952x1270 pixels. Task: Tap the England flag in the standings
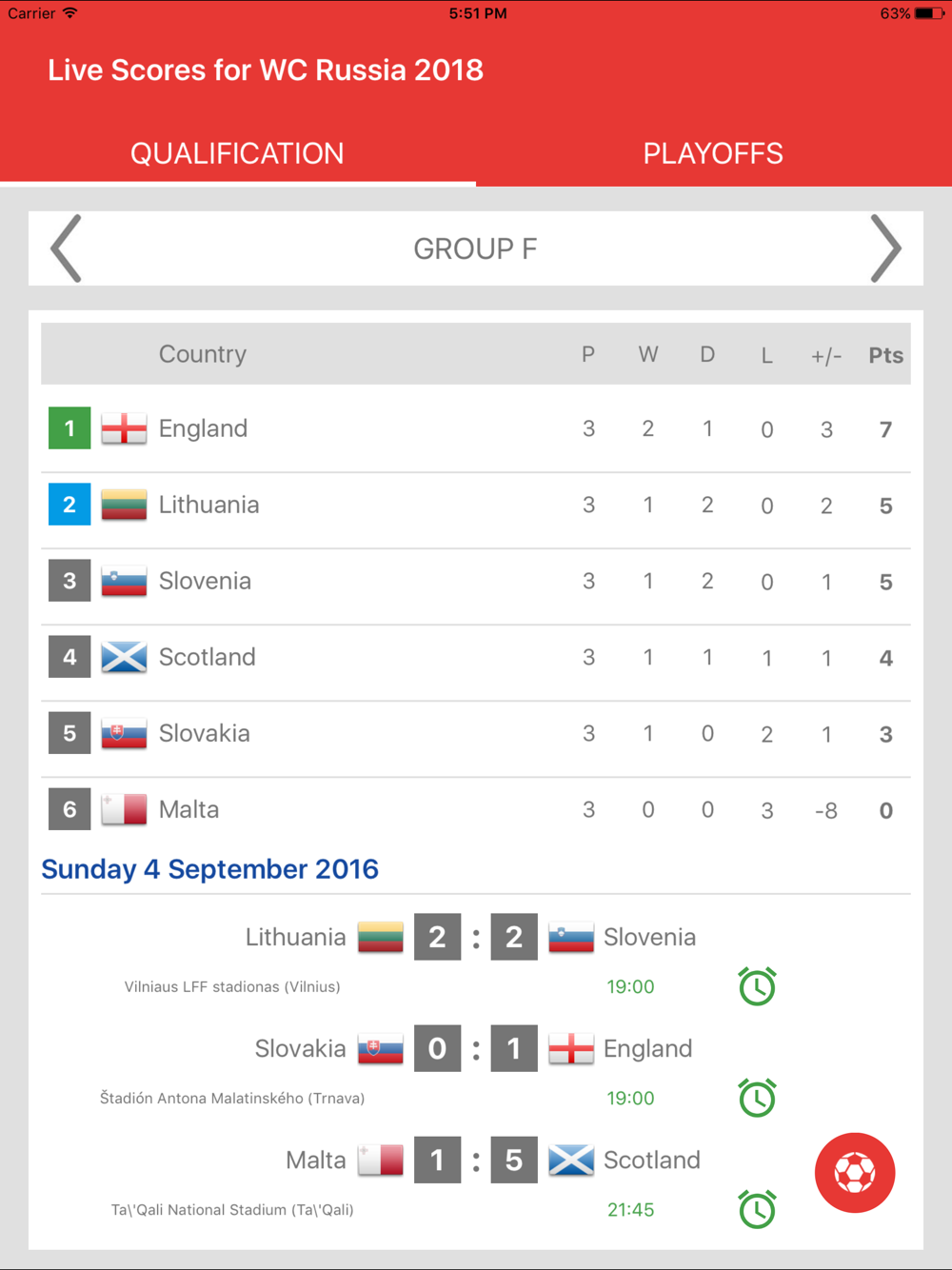point(124,428)
